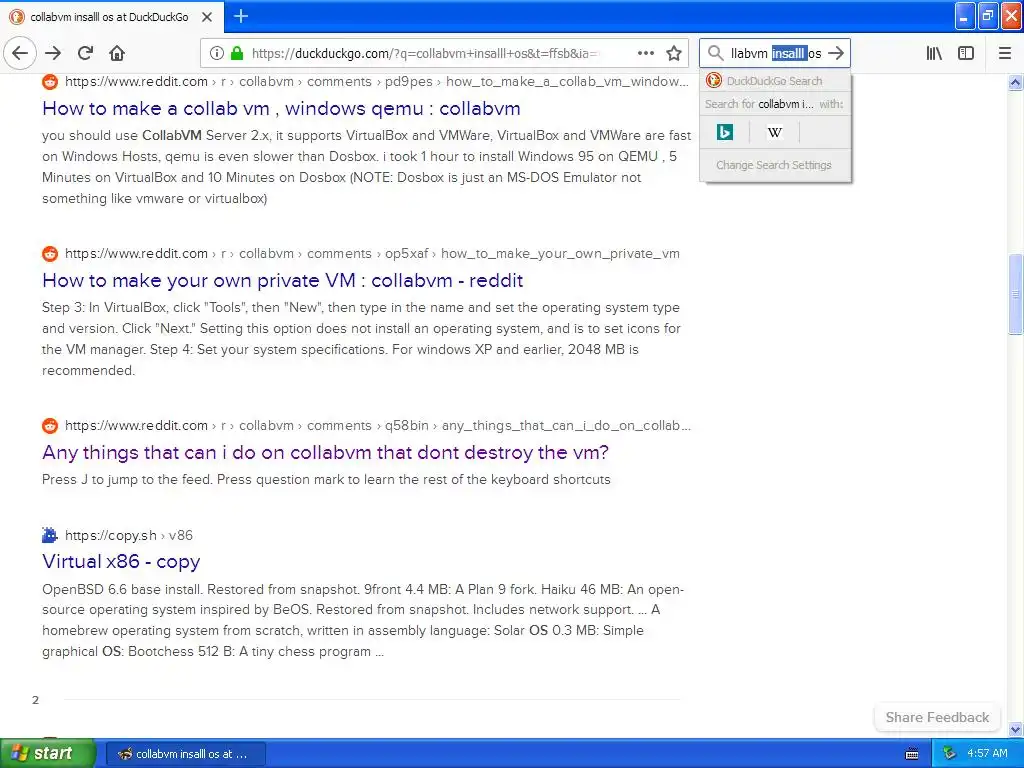Click the snippet mentioning OpenBSD 6.6 base install
Viewport: 1024px width, 768px height.
(362, 620)
